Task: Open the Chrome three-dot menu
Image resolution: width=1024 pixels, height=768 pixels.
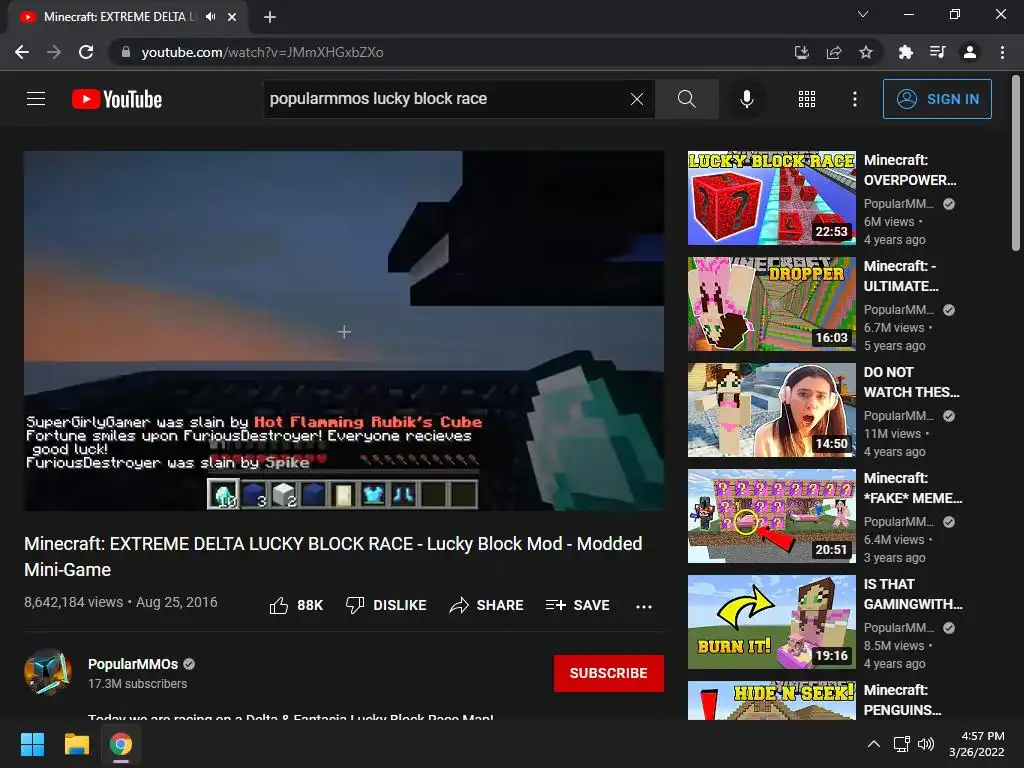Action: [1002, 52]
